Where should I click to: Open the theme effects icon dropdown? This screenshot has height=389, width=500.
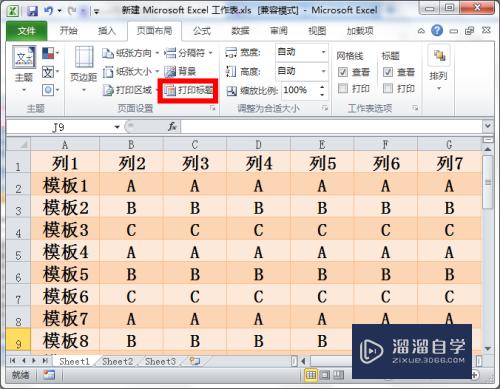tap(51, 90)
